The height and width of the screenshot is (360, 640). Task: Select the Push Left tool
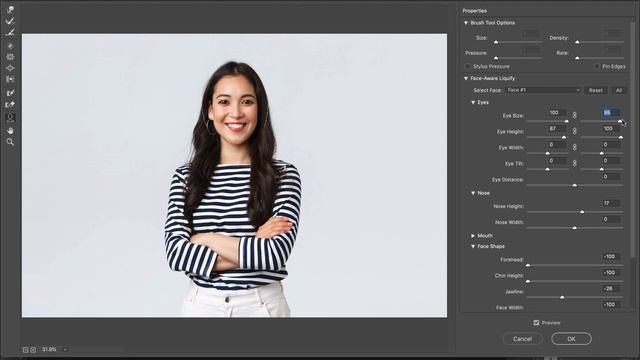tap(10, 79)
